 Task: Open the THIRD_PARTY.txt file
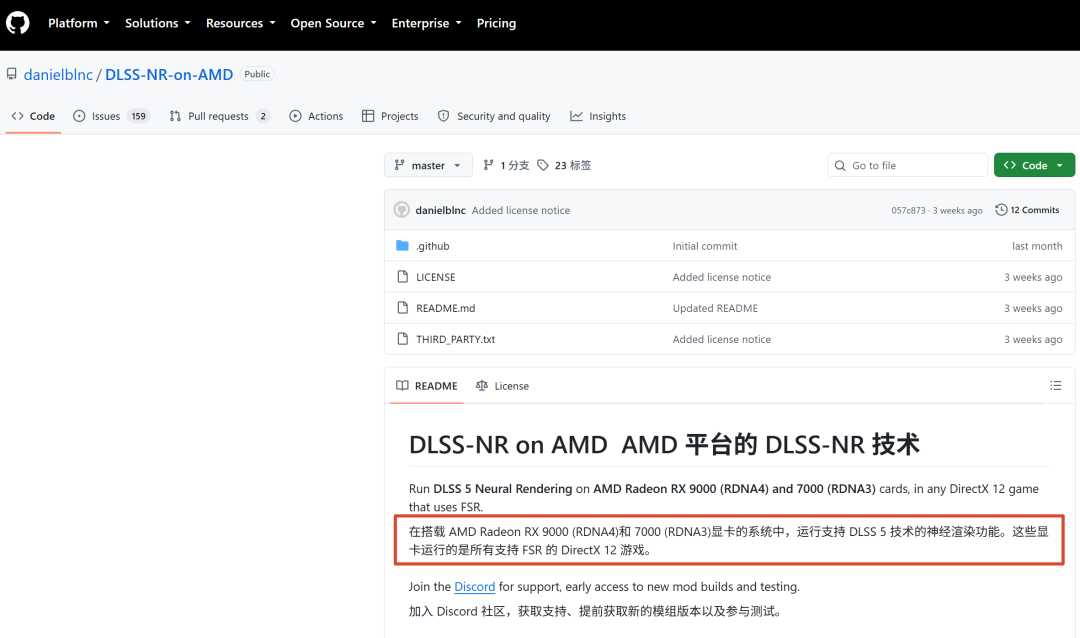[455, 339]
